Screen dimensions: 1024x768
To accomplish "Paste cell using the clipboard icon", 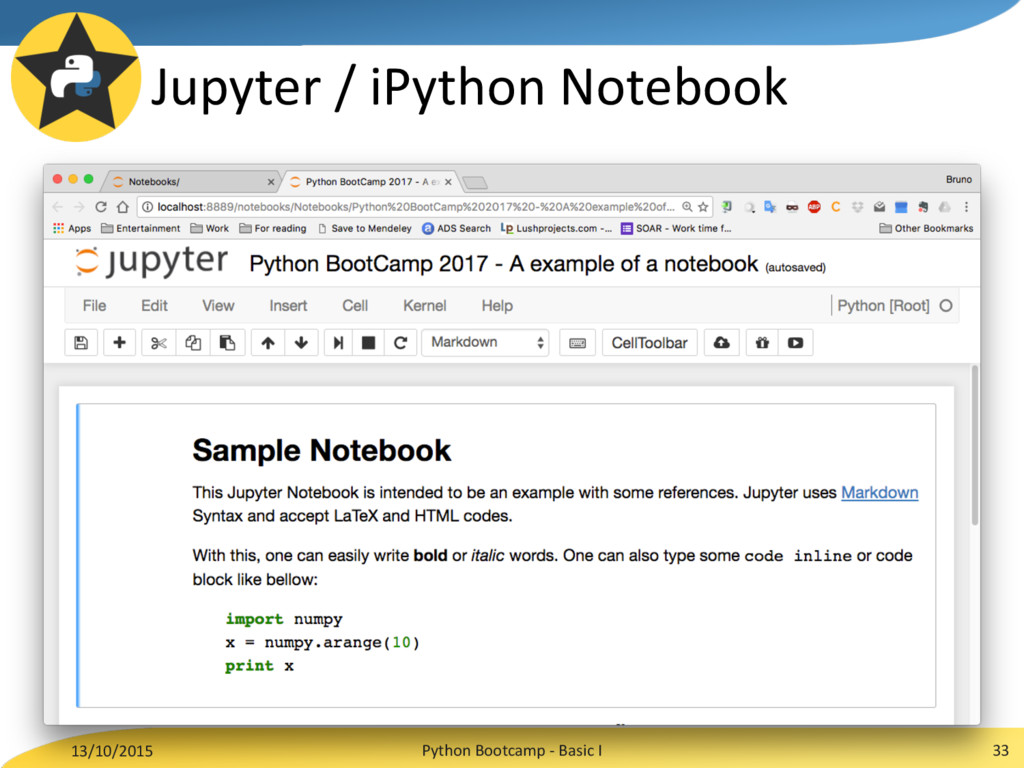I will [227, 343].
